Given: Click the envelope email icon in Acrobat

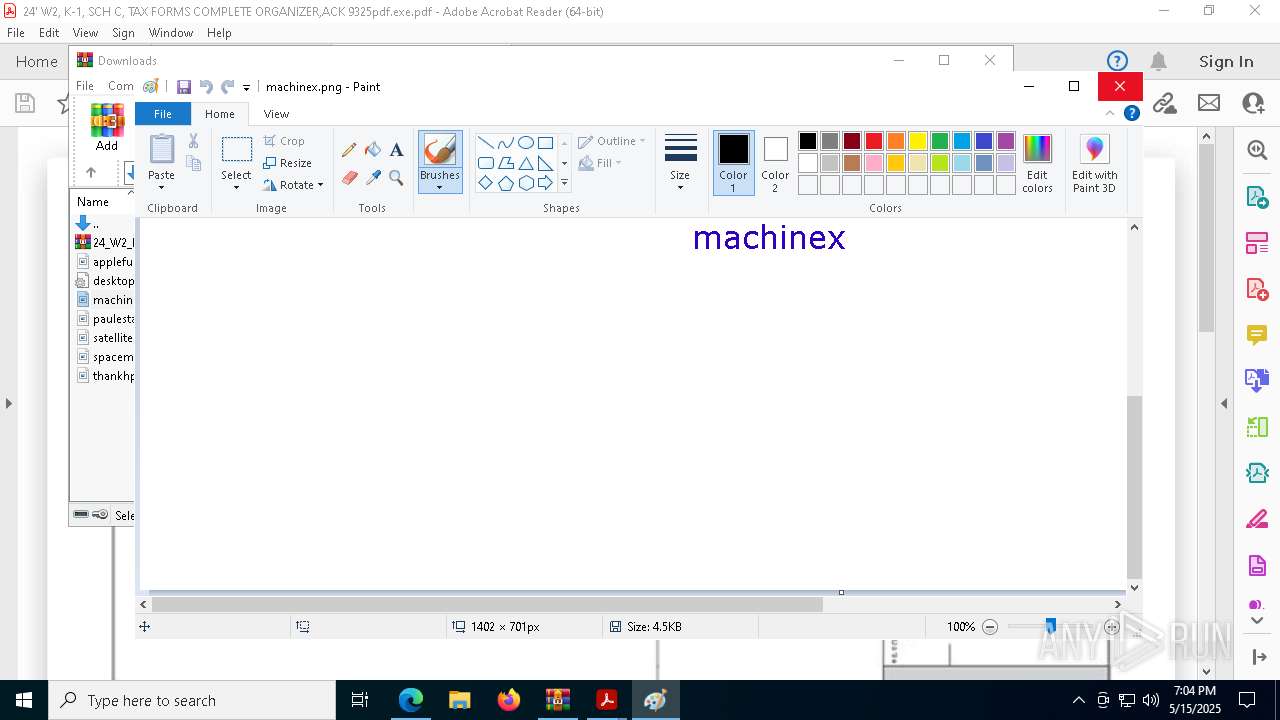Looking at the screenshot, I should point(1209,102).
